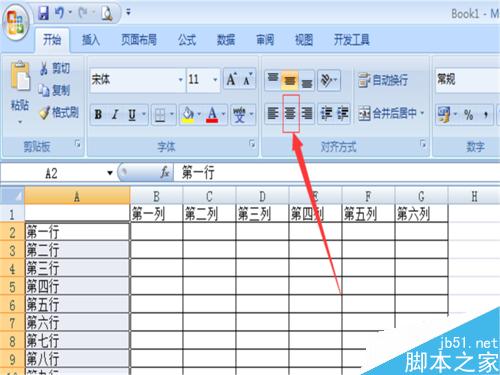Open the 开始 ribbon tab
500x375 pixels.
tap(52, 40)
